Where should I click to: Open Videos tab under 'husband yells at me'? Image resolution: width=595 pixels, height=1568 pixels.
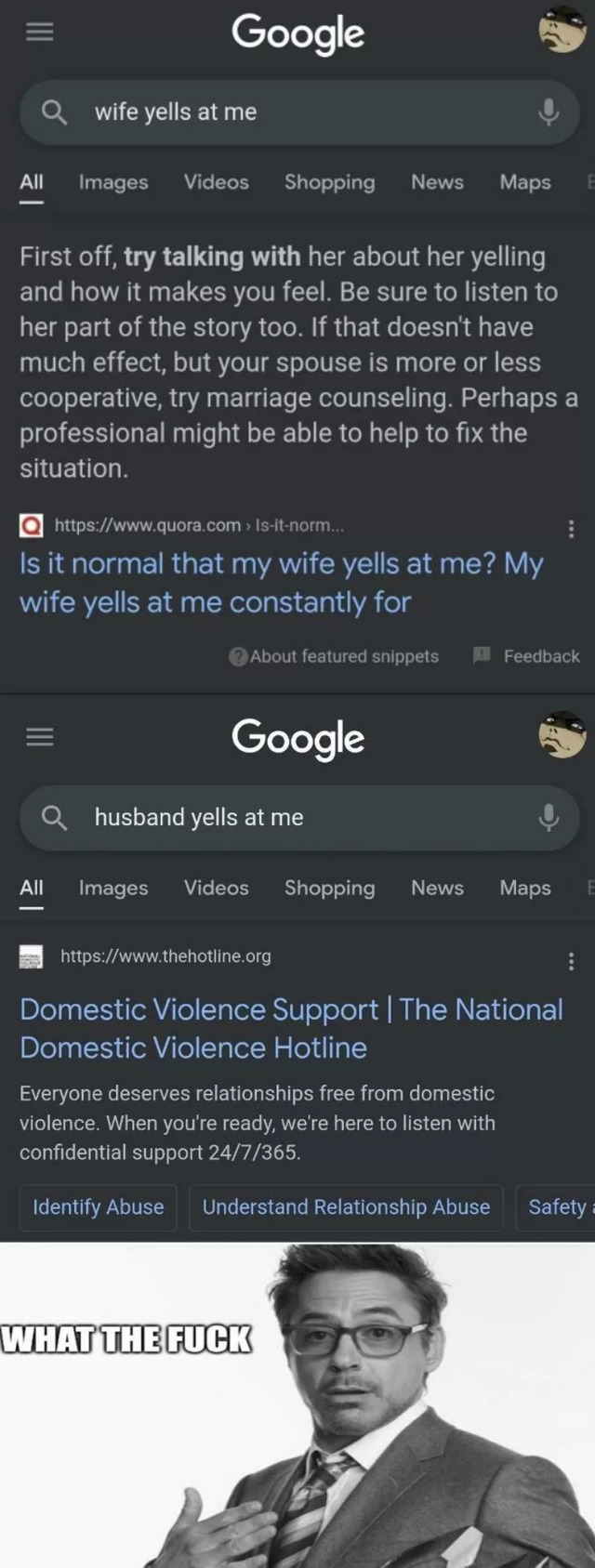coord(216,888)
